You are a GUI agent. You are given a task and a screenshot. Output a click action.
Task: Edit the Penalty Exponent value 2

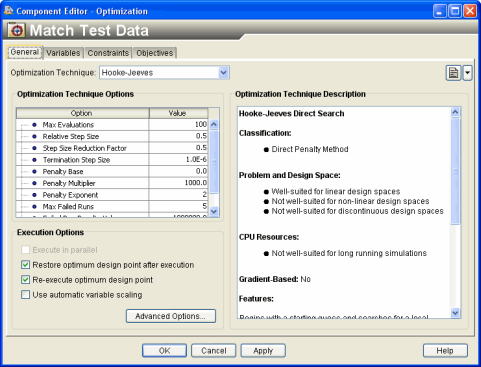178,195
